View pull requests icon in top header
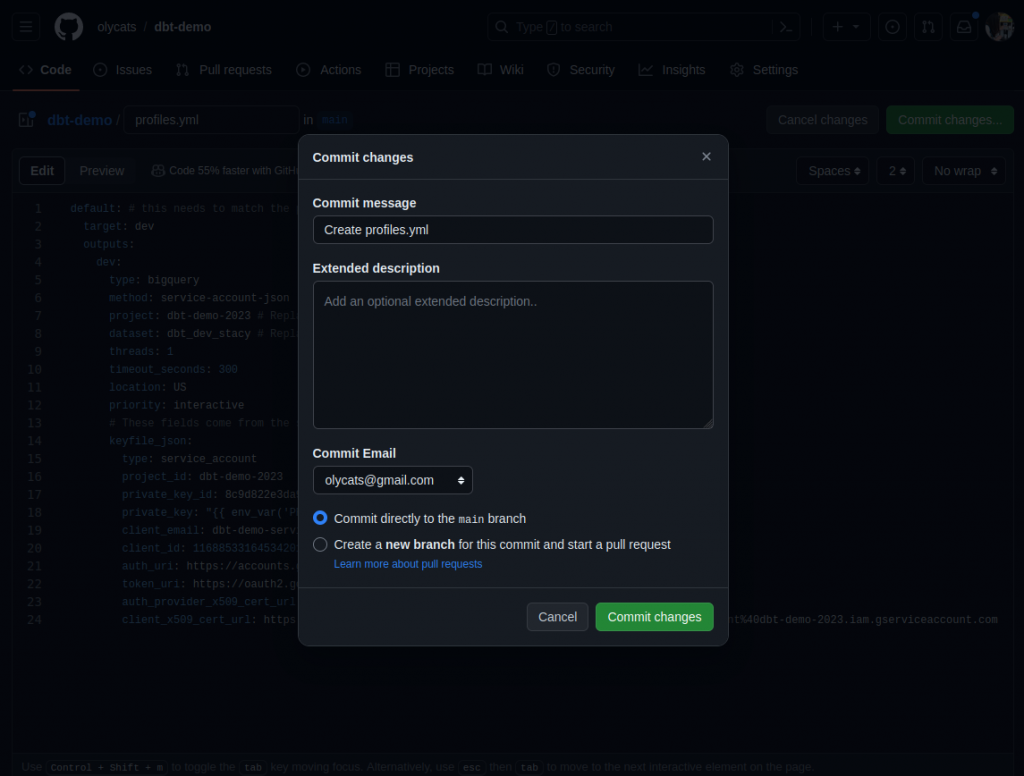The image size is (1024, 776). pos(928,27)
